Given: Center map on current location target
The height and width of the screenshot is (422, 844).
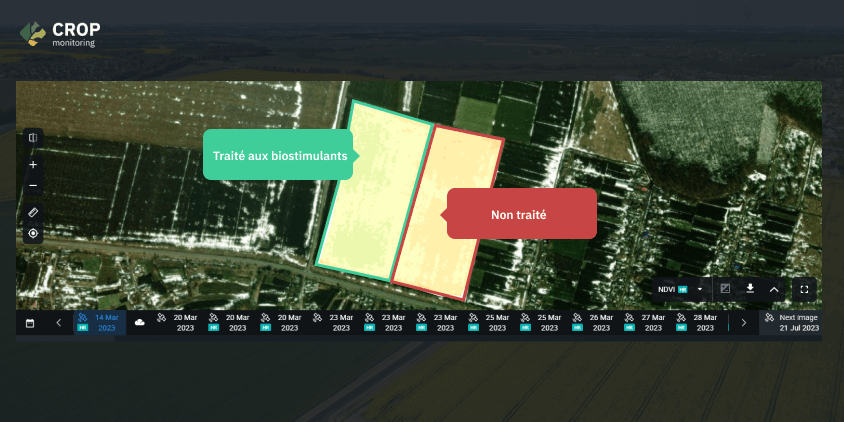Looking at the screenshot, I should tap(33, 234).
